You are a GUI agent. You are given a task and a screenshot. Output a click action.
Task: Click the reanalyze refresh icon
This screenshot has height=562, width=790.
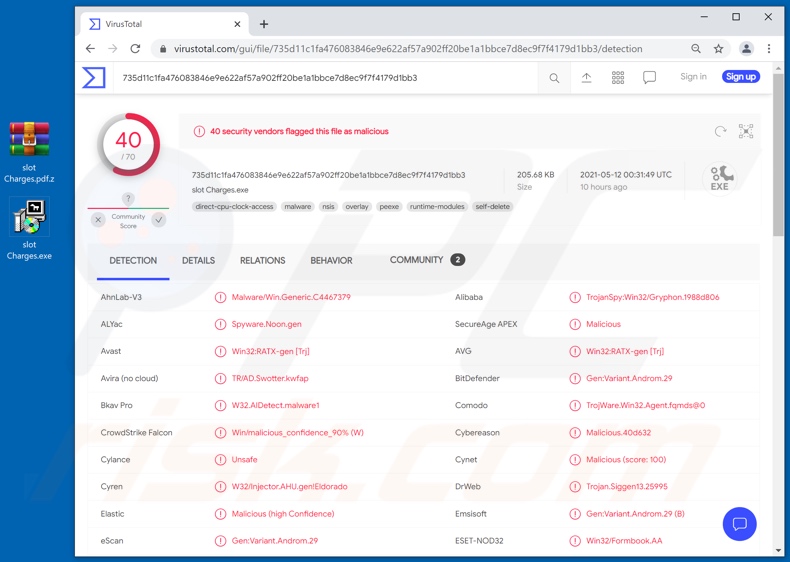(x=720, y=132)
